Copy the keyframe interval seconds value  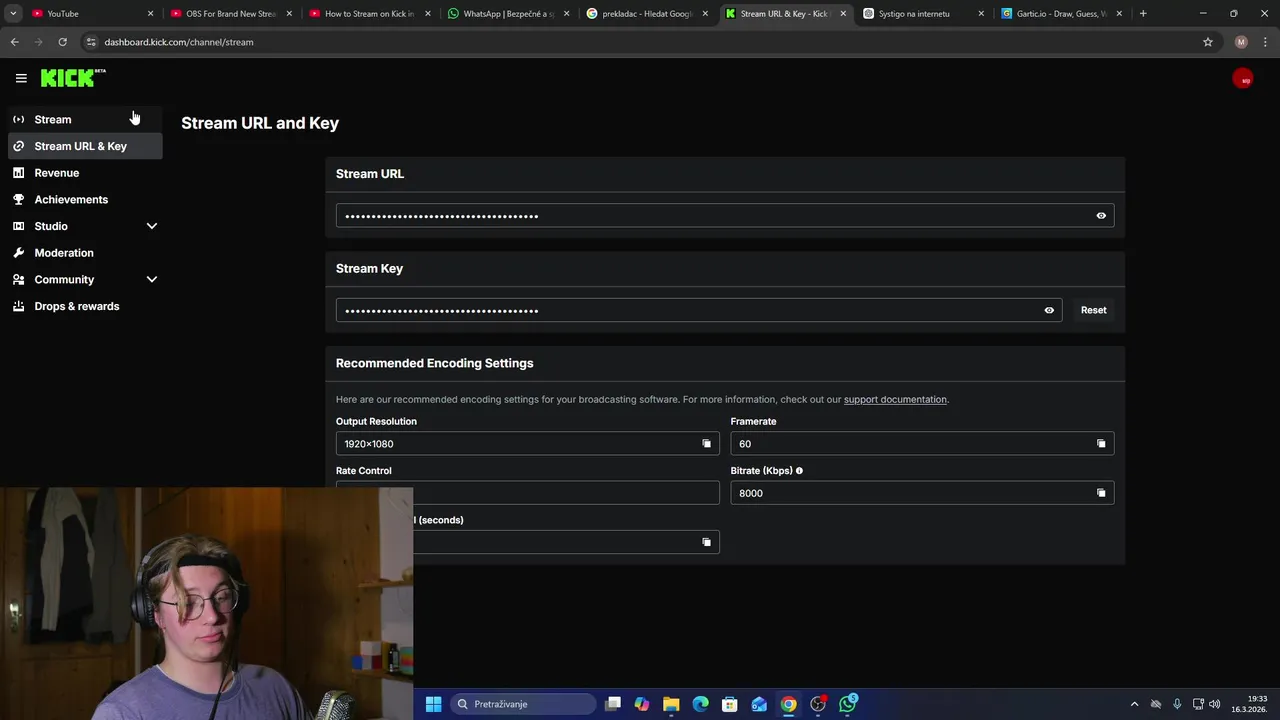(706, 542)
